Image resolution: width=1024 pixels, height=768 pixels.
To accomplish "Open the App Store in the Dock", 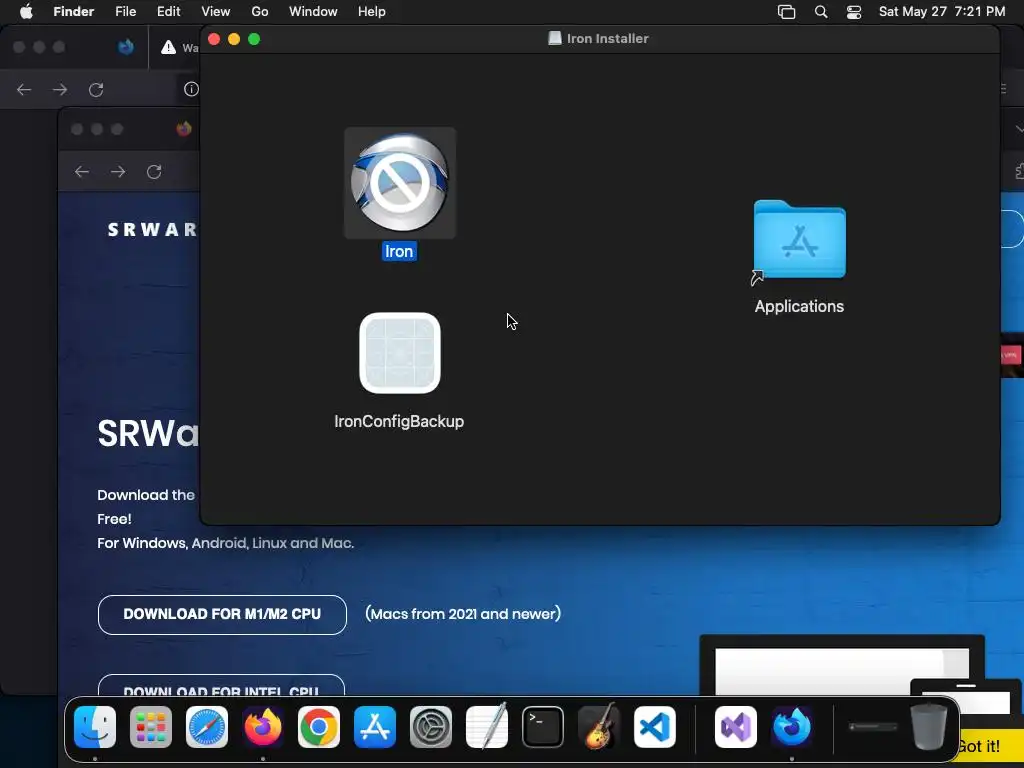I will [375, 727].
